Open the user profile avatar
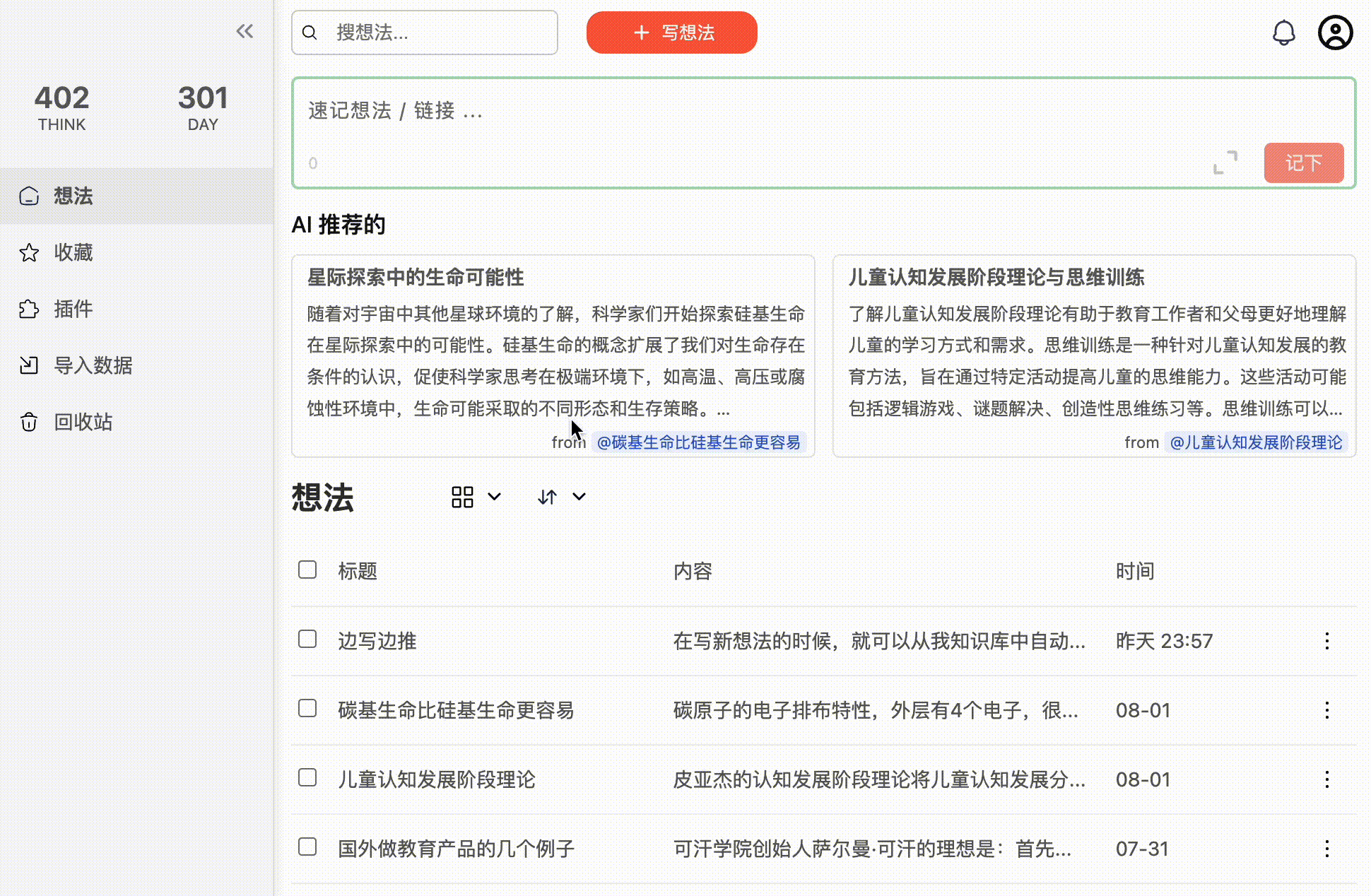This screenshot has width=1371, height=896. tap(1335, 33)
